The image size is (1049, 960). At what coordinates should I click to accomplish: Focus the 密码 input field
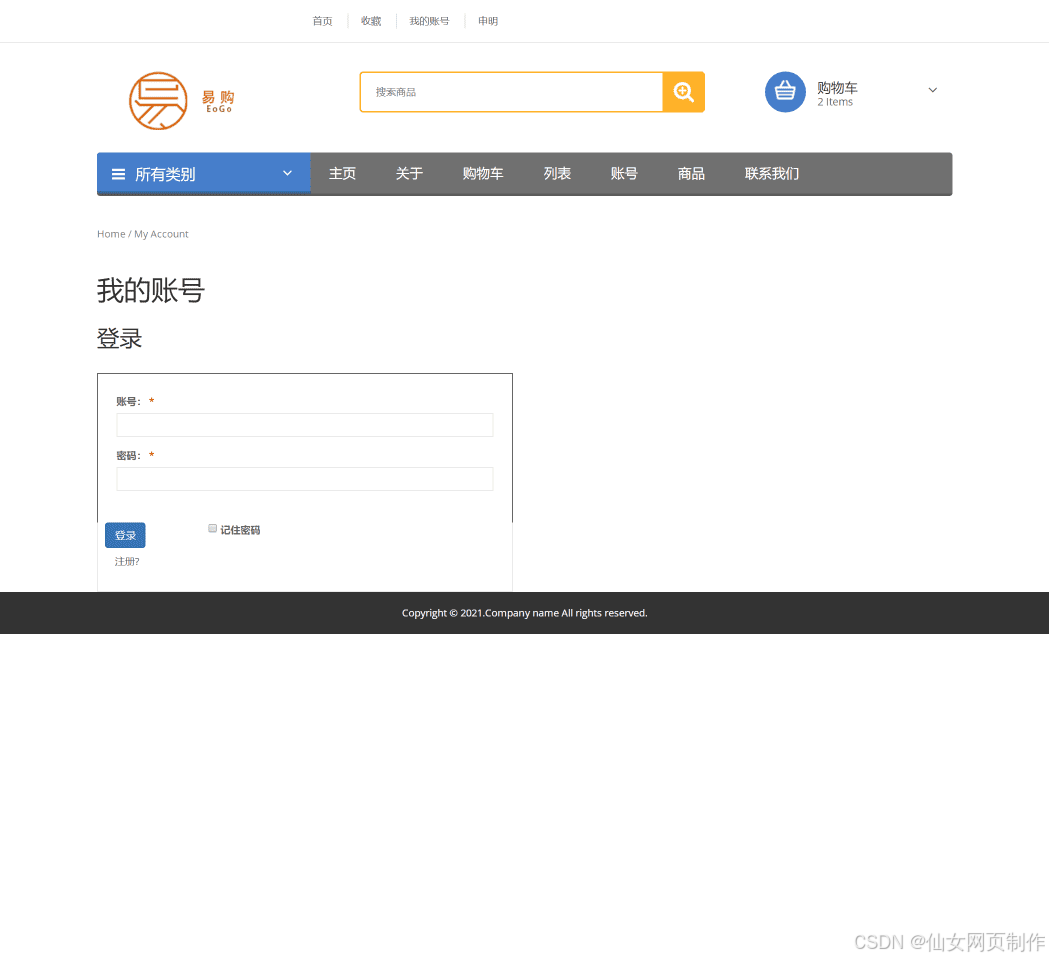tap(304, 479)
